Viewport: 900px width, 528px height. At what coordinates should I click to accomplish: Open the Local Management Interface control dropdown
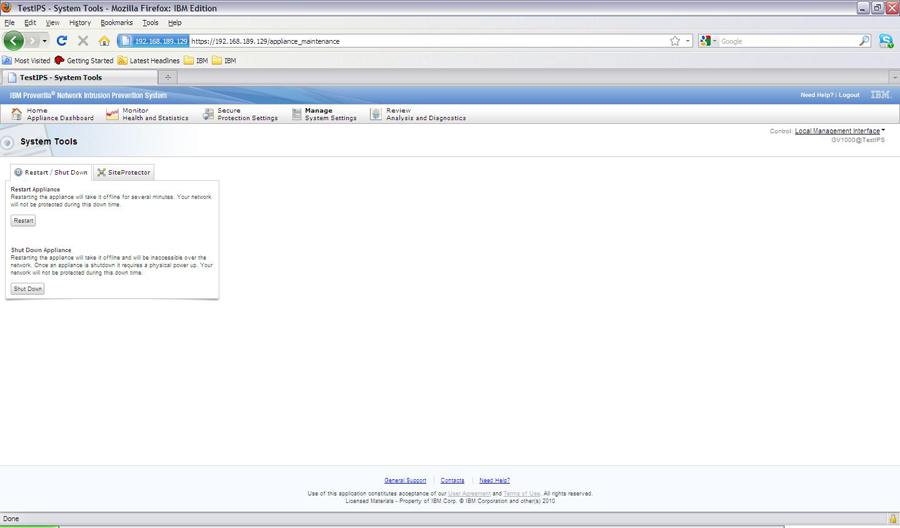[840, 131]
